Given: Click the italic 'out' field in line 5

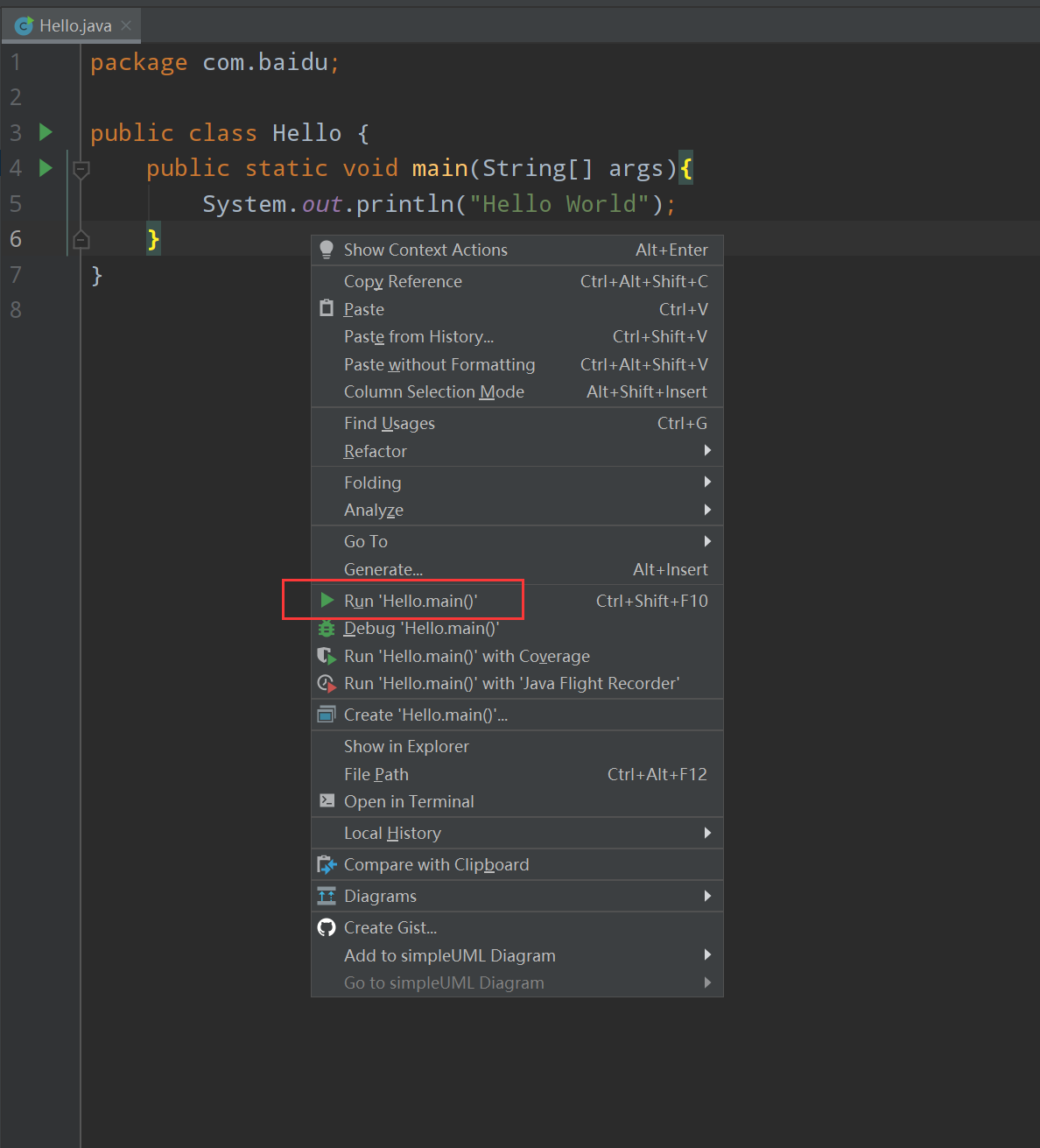Looking at the screenshot, I should (x=321, y=204).
